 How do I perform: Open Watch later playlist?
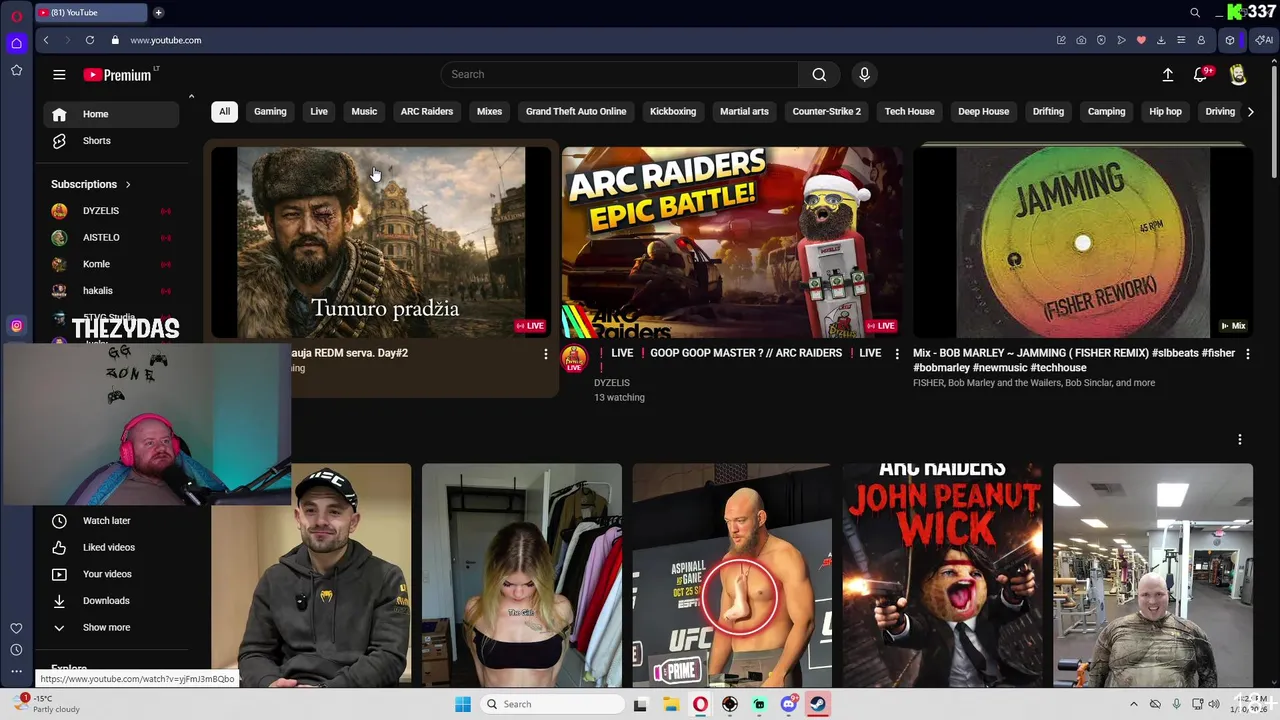click(x=111, y=521)
